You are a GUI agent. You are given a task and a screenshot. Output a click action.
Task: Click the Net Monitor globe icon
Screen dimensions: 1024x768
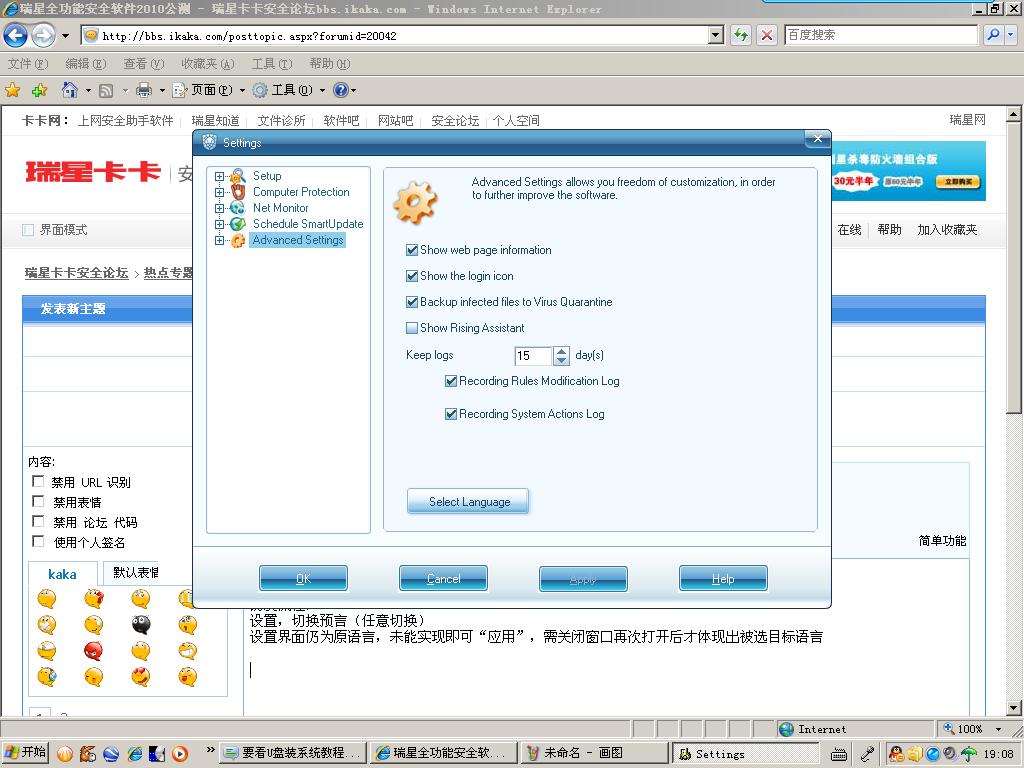coord(238,208)
